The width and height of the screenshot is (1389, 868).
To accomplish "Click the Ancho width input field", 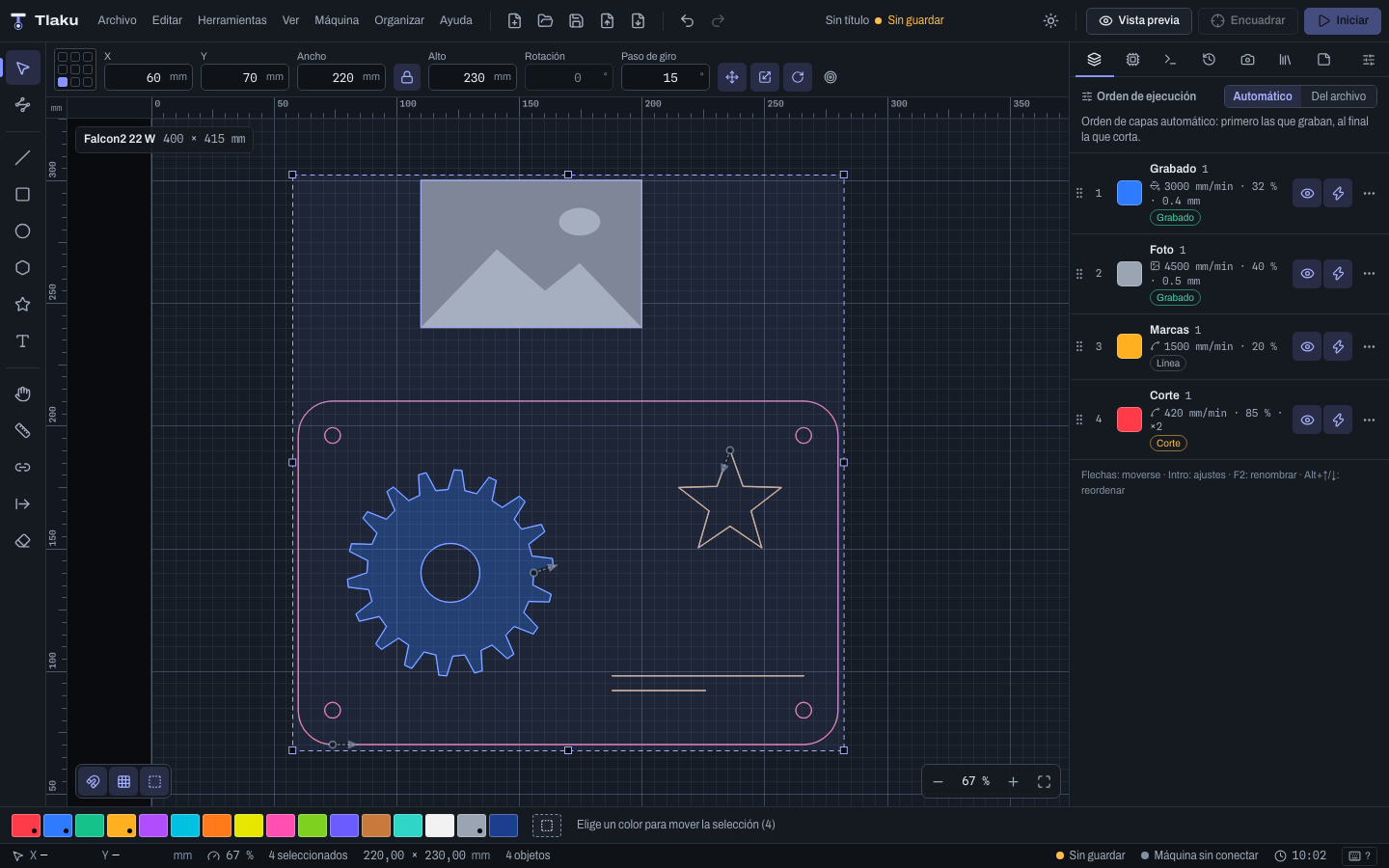I will click(x=341, y=77).
